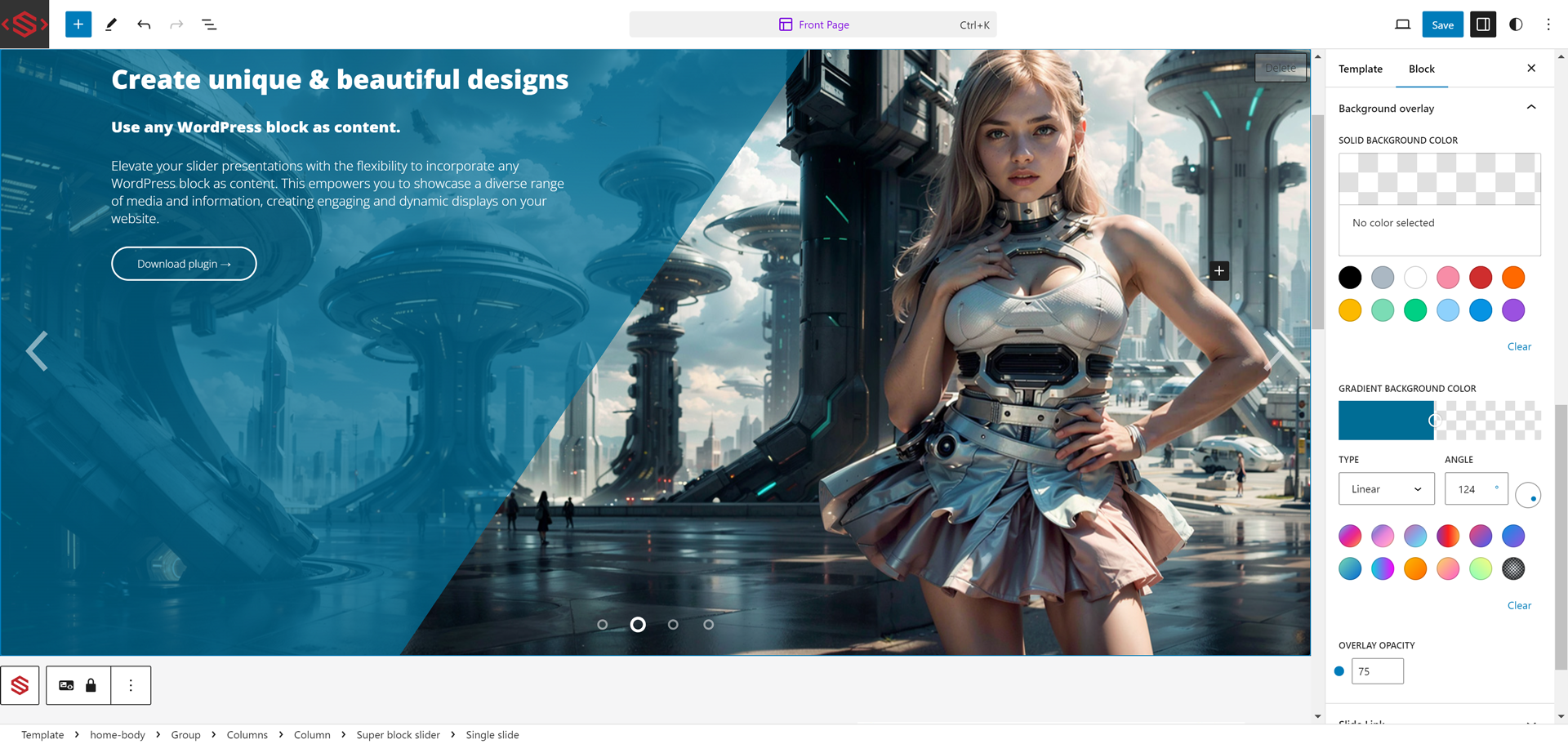Pick the pink solid color swatch
This screenshot has height=744, width=1568.
tap(1448, 278)
